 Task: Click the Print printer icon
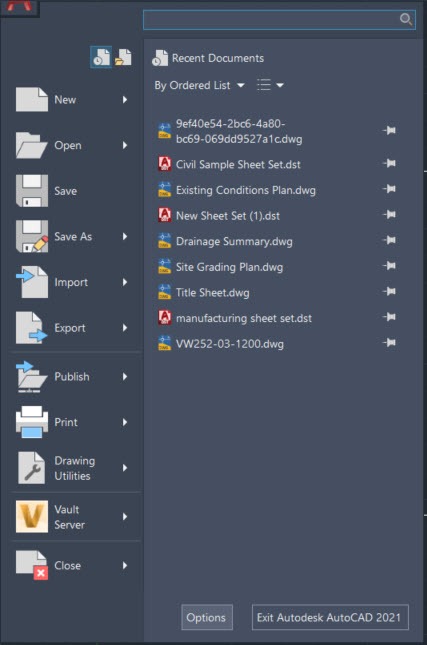[32, 422]
